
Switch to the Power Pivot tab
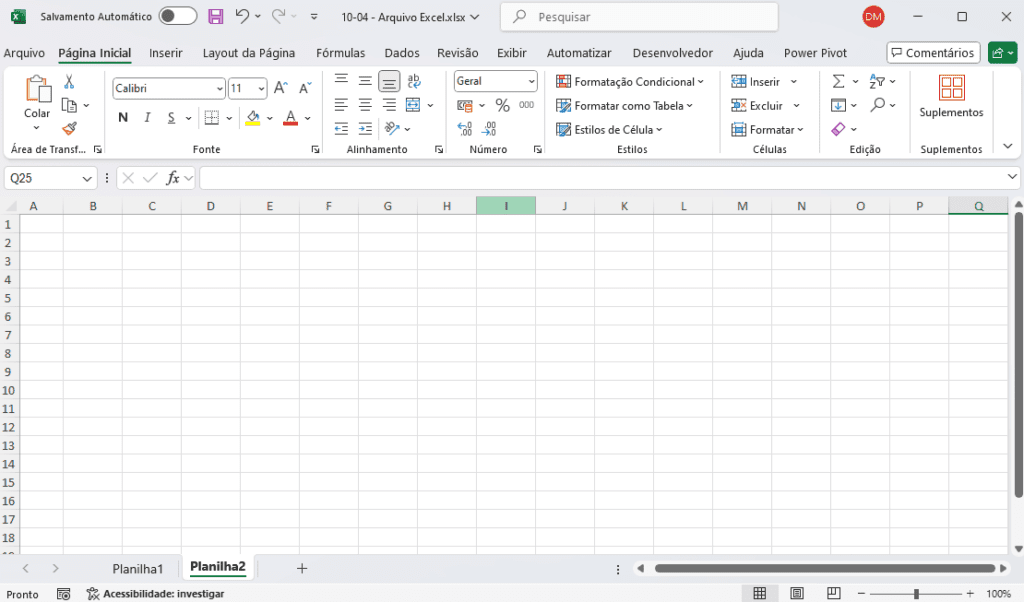815,53
